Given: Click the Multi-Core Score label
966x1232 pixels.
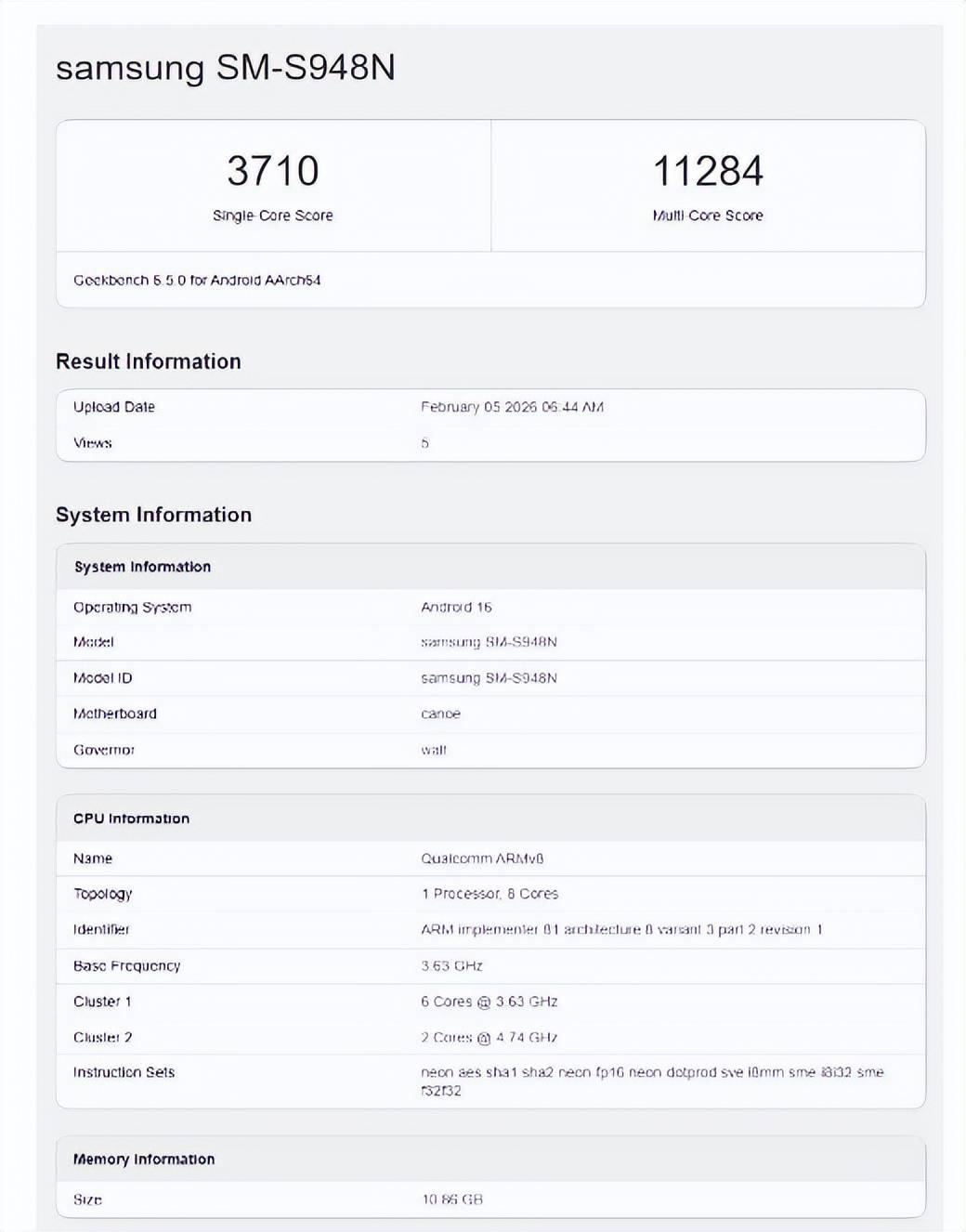Looking at the screenshot, I should 708,216.
